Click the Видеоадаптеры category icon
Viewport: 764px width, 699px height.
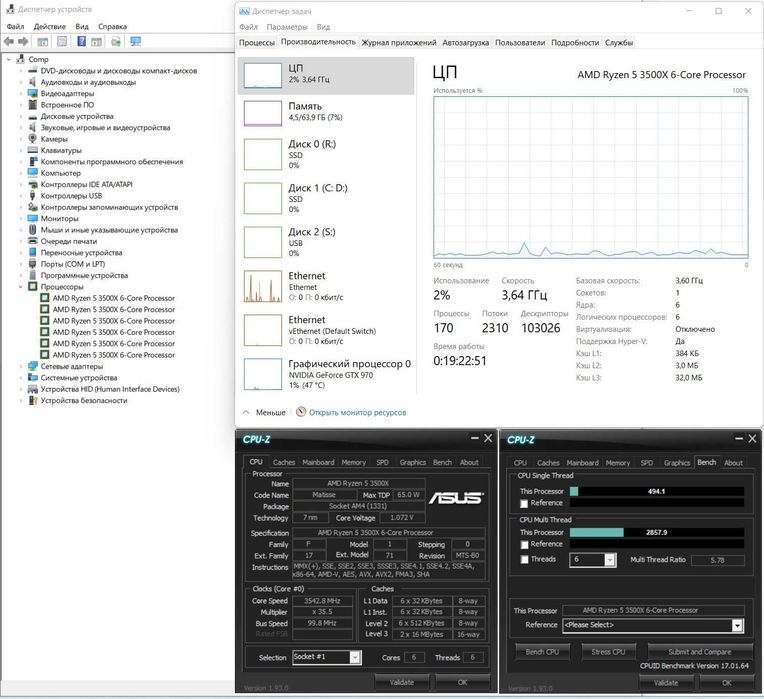tap(33, 94)
